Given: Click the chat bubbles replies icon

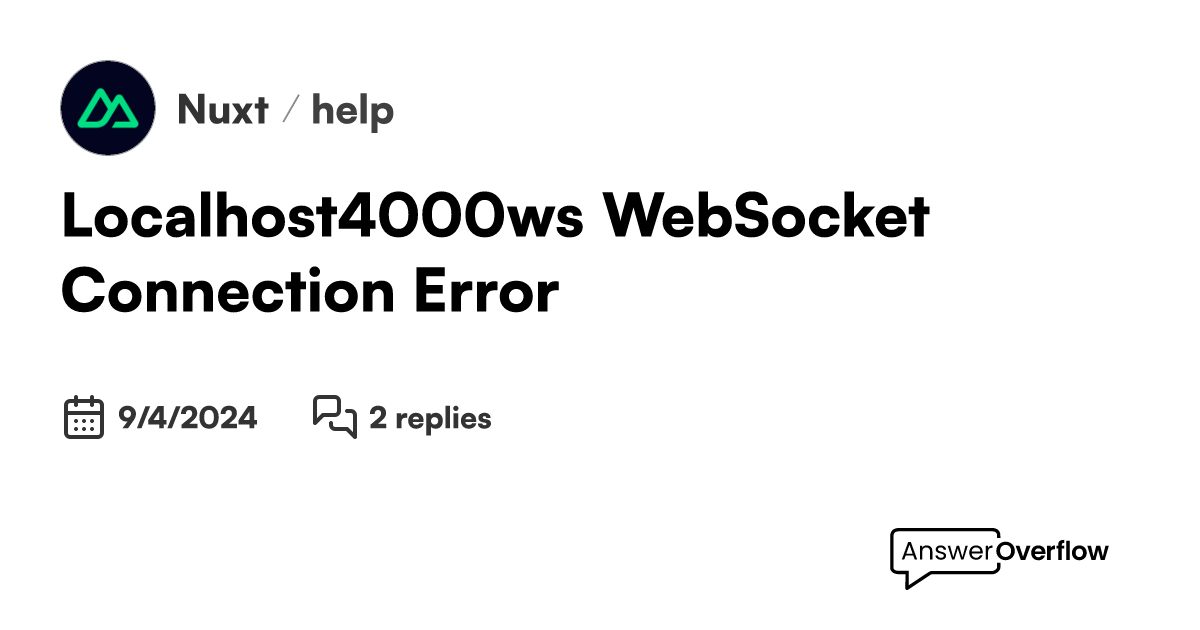Looking at the screenshot, I should pyautogui.click(x=335, y=417).
